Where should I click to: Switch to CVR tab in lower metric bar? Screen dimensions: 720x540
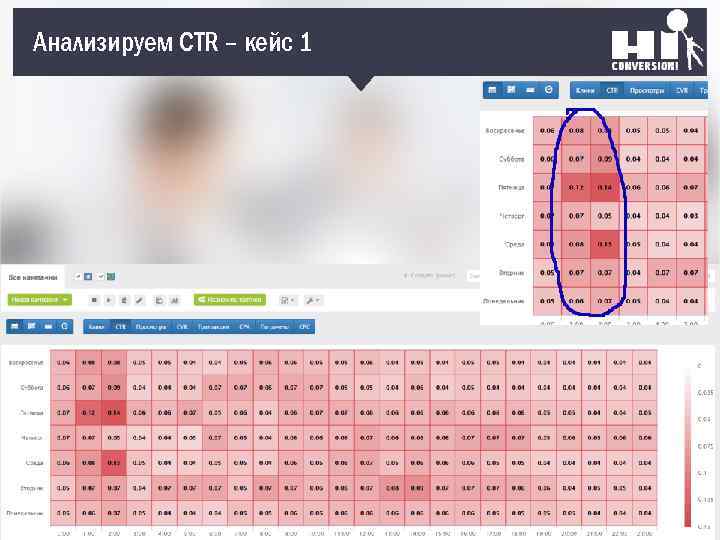click(182, 327)
